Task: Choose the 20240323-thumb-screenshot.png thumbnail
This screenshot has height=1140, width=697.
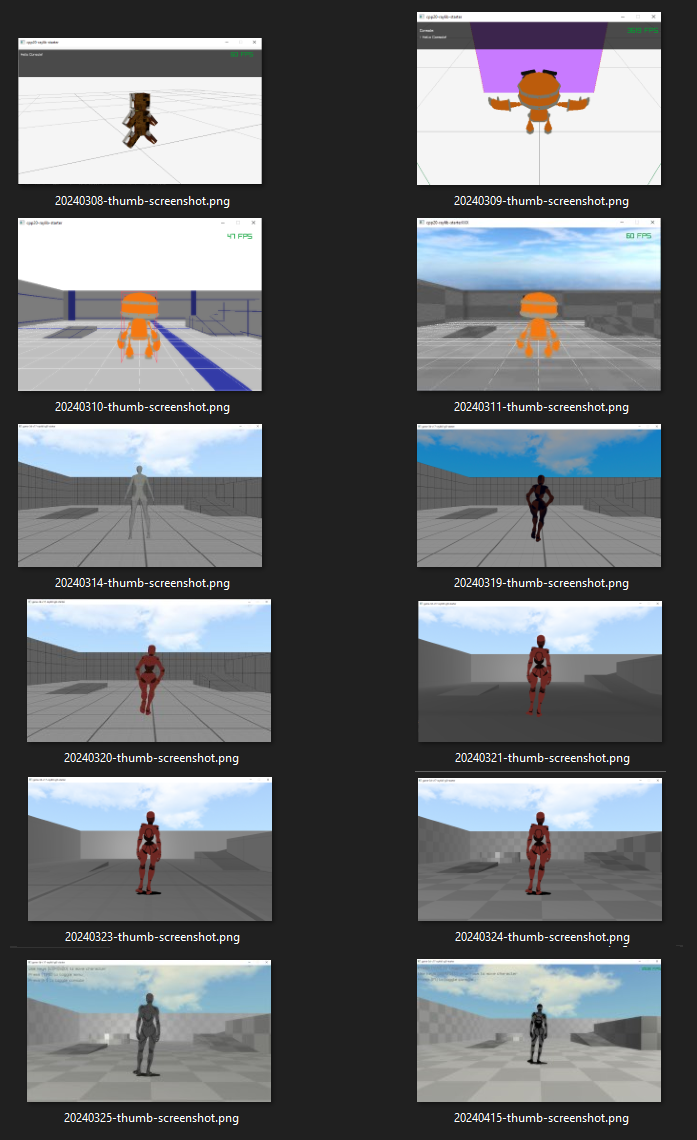Action: pos(150,848)
